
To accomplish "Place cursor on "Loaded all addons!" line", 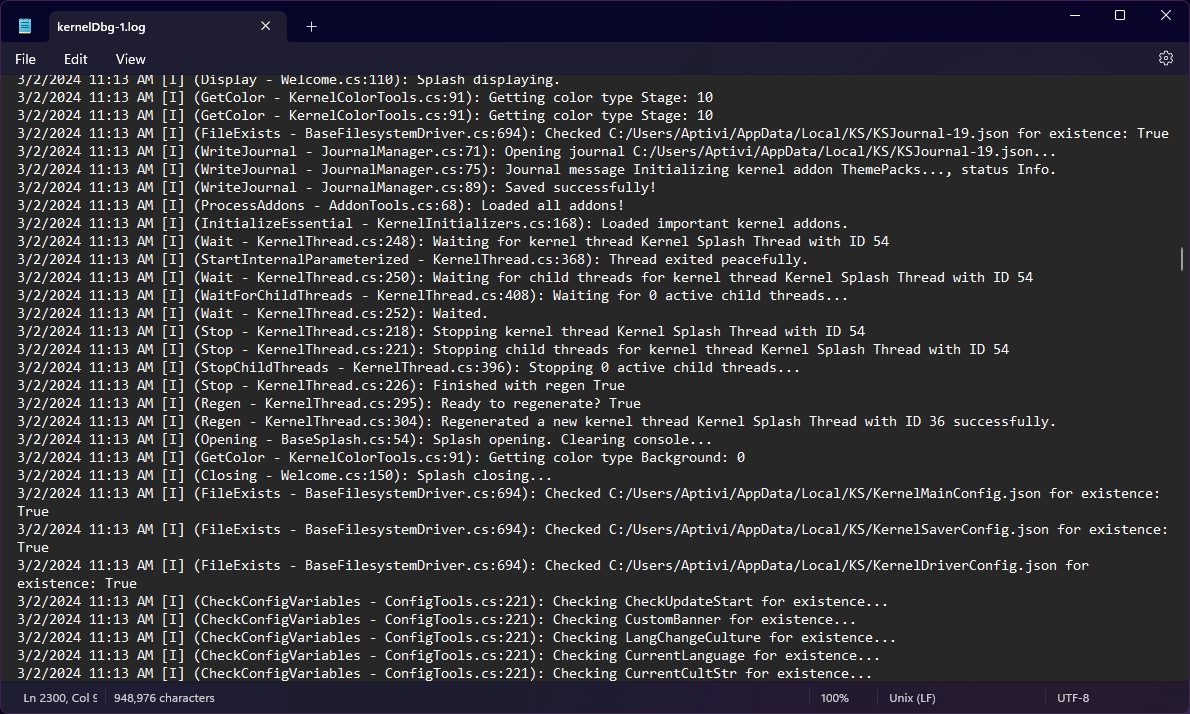I will [x=560, y=206].
